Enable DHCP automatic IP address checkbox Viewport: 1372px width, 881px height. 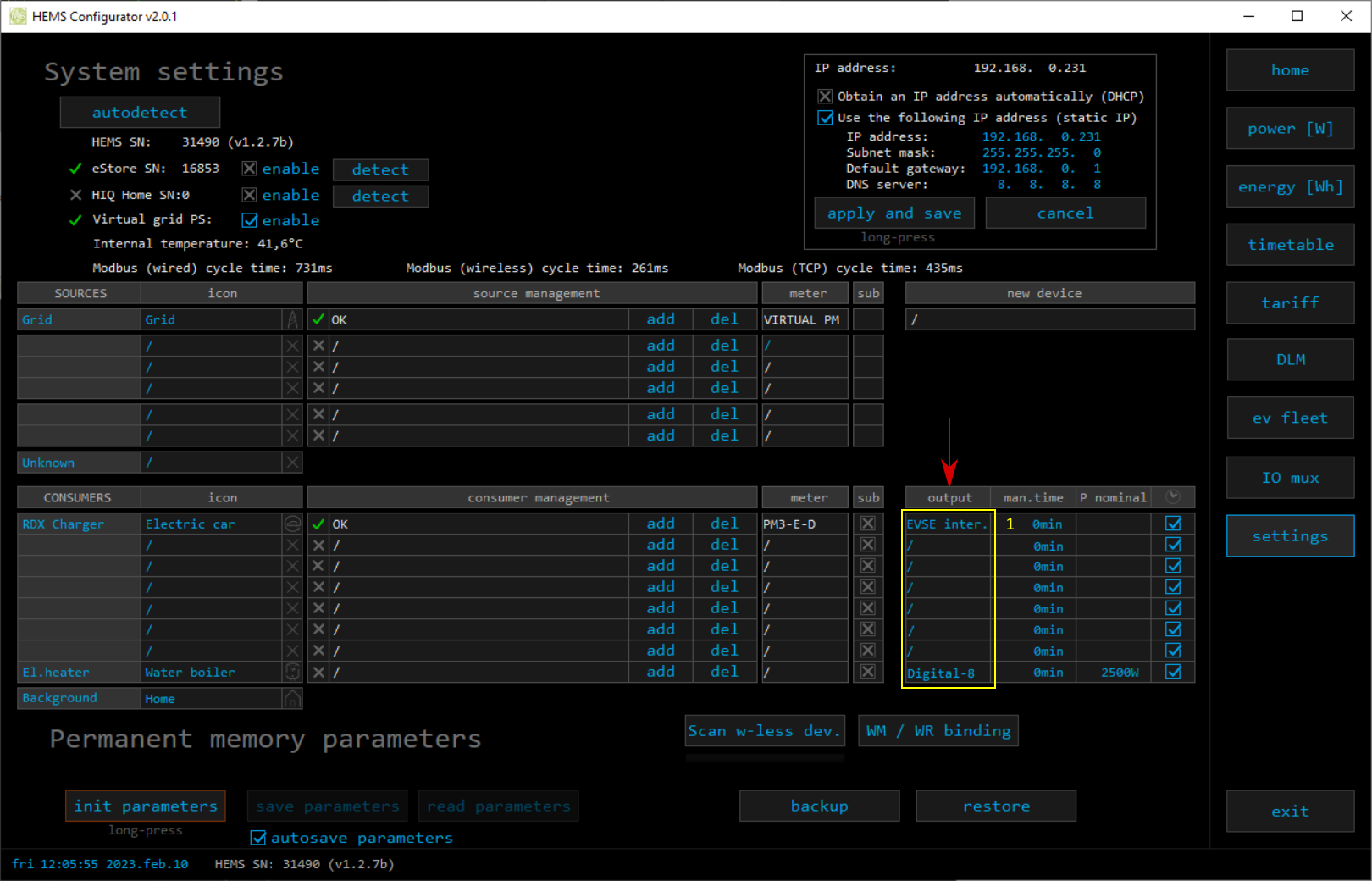pyautogui.click(x=825, y=97)
